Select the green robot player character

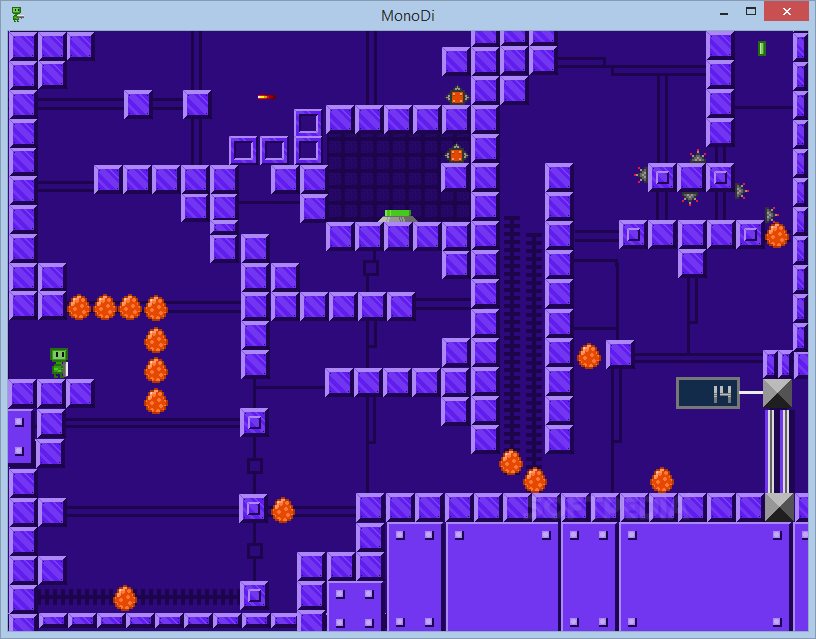59,363
